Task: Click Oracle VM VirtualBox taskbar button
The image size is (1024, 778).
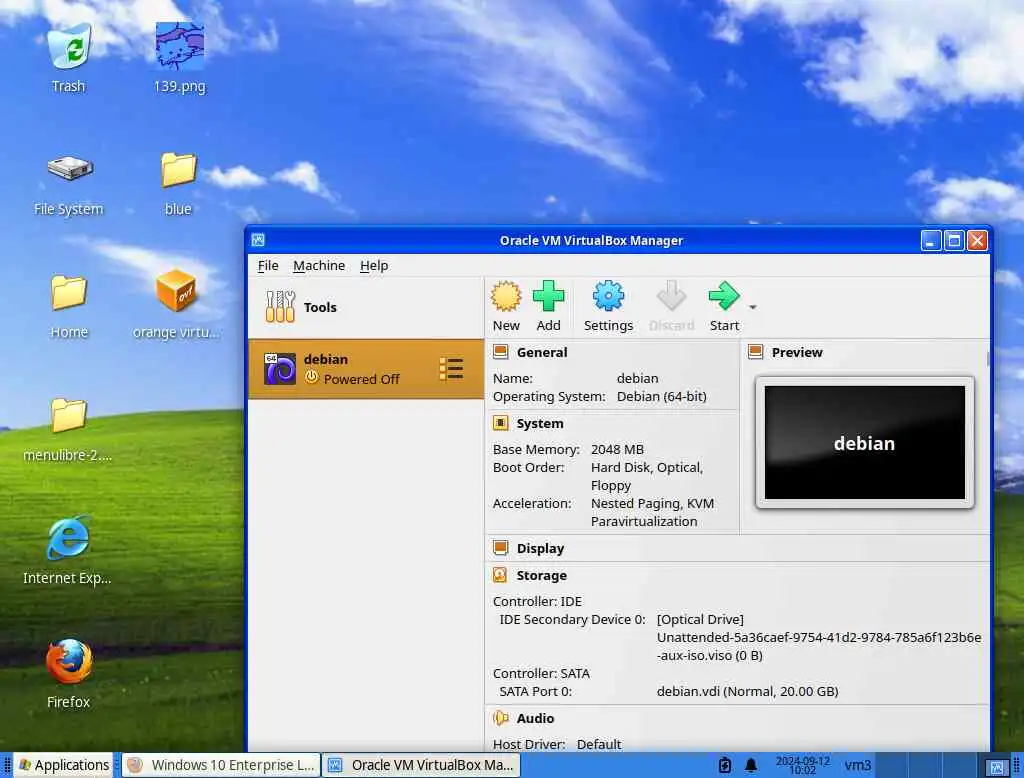Action: [x=421, y=765]
